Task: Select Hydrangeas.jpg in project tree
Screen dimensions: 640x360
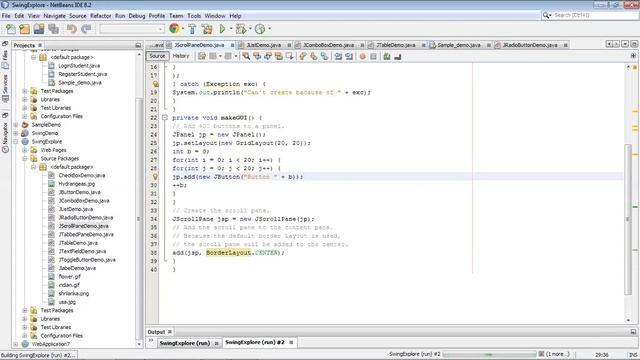Action: pos(77,184)
